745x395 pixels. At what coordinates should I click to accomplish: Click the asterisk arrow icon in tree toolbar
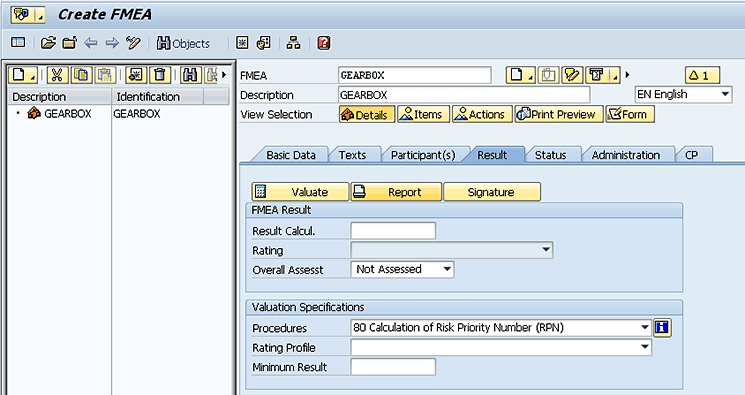[136, 75]
